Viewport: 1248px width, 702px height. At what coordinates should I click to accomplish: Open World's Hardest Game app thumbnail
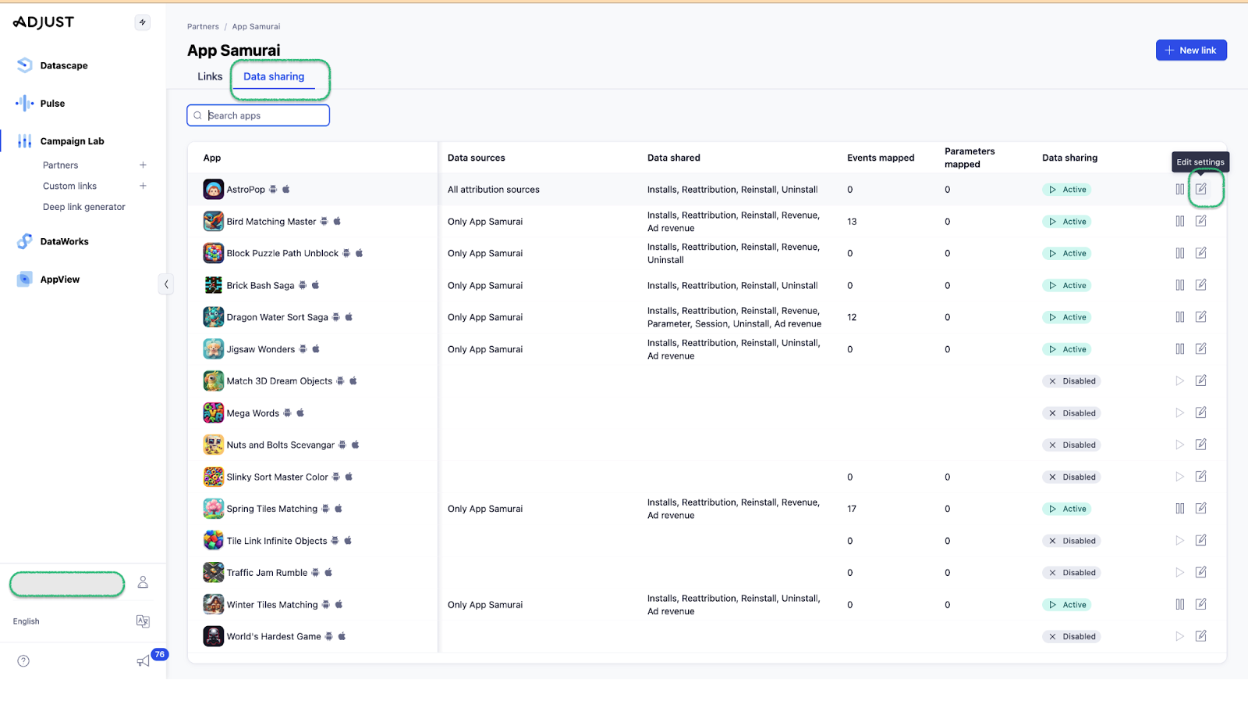point(213,636)
